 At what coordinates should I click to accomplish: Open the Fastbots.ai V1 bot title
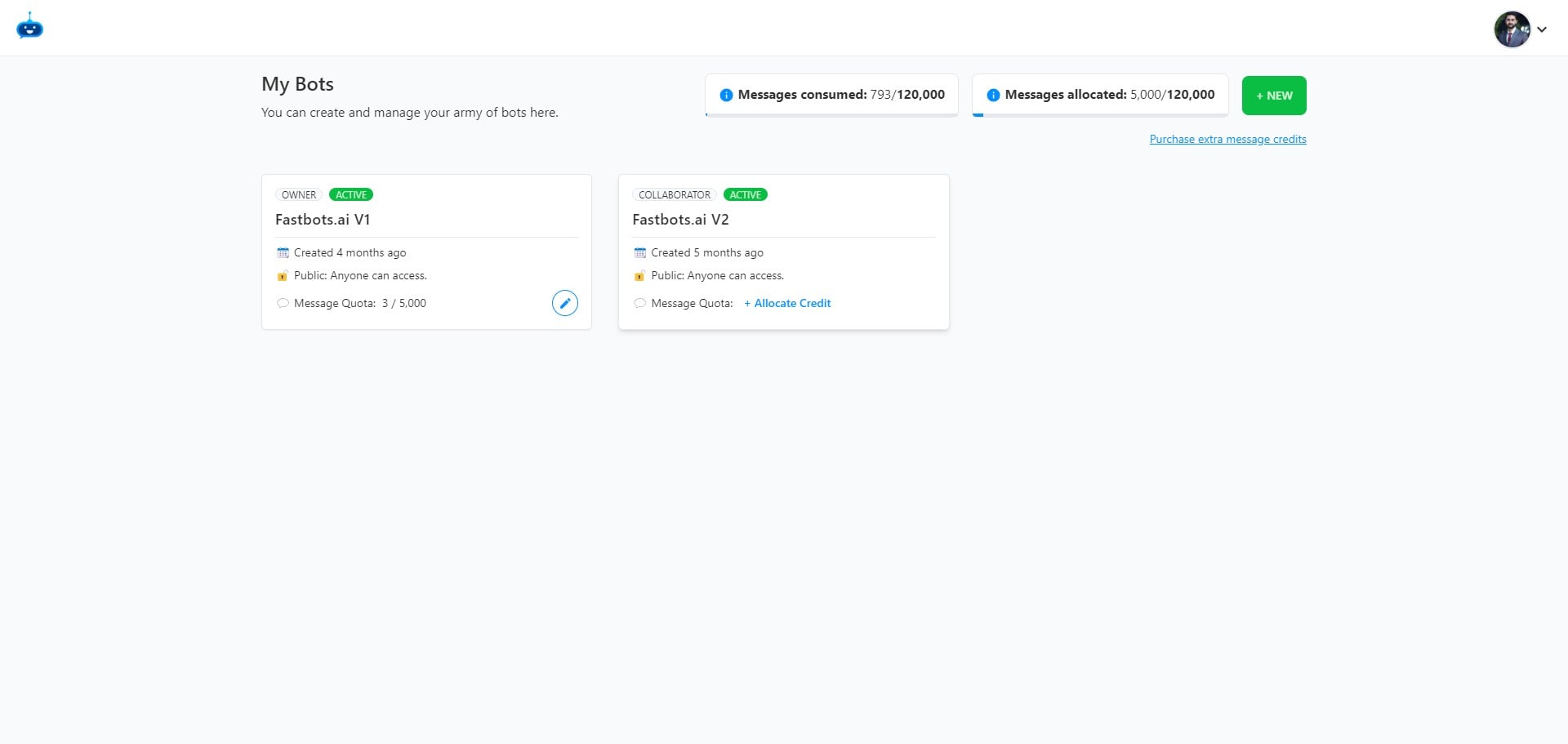point(323,220)
